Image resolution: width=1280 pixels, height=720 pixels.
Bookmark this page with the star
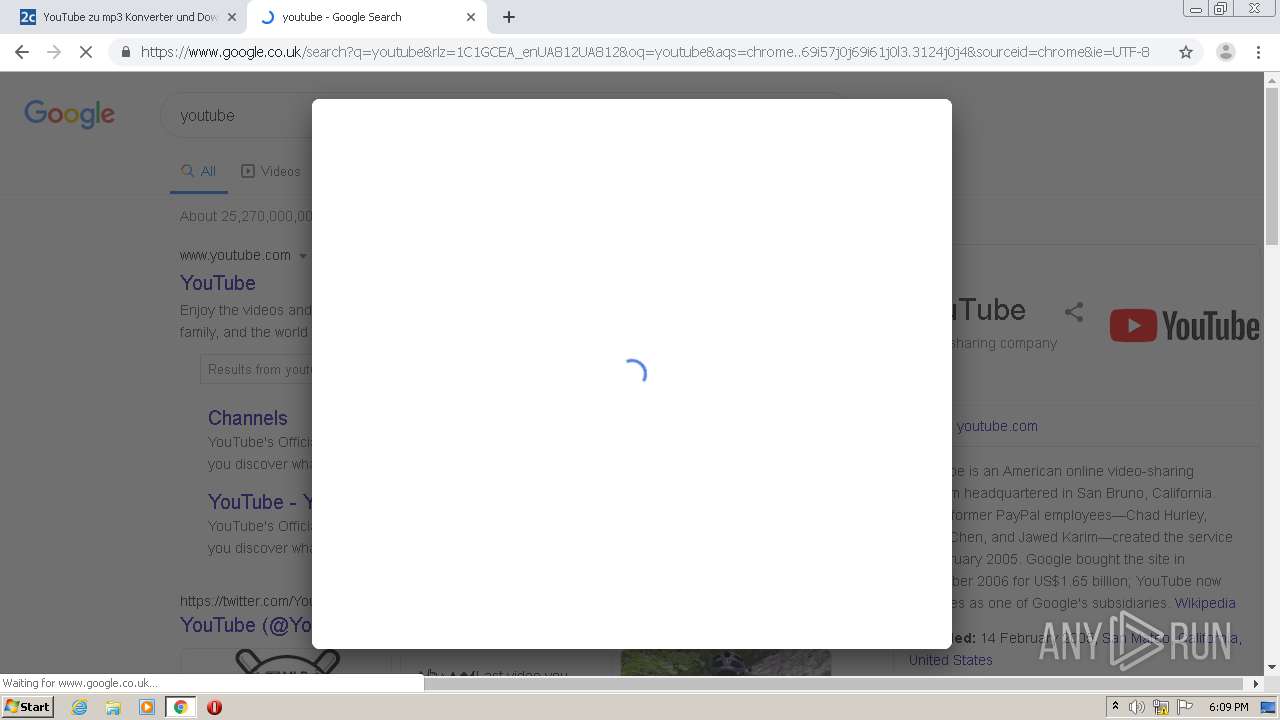pyautogui.click(x=1186, y=52)
